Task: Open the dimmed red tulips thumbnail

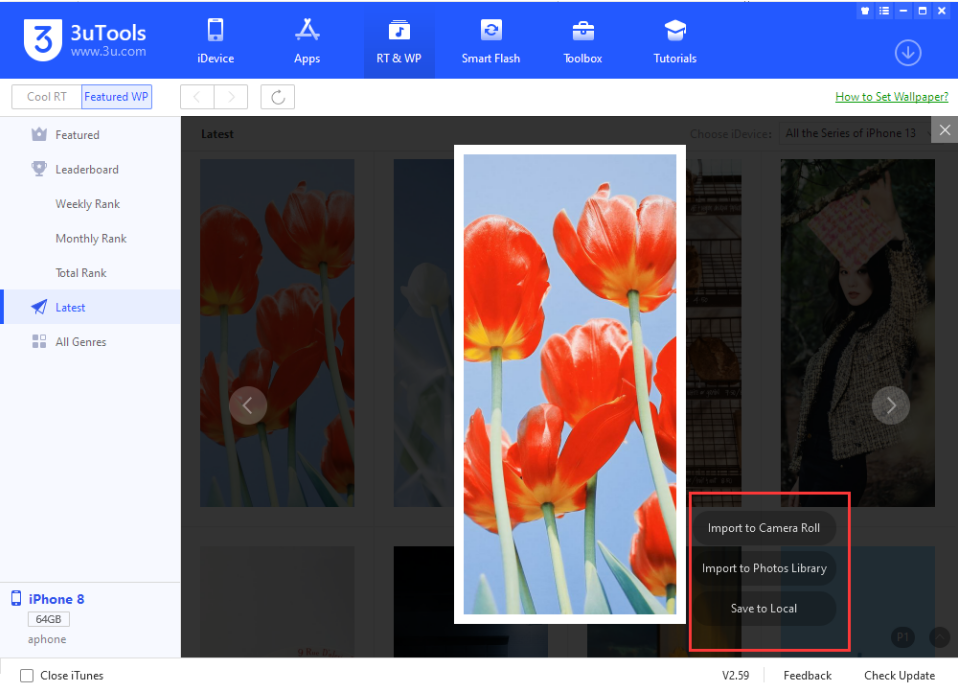Action: (277, 333)
